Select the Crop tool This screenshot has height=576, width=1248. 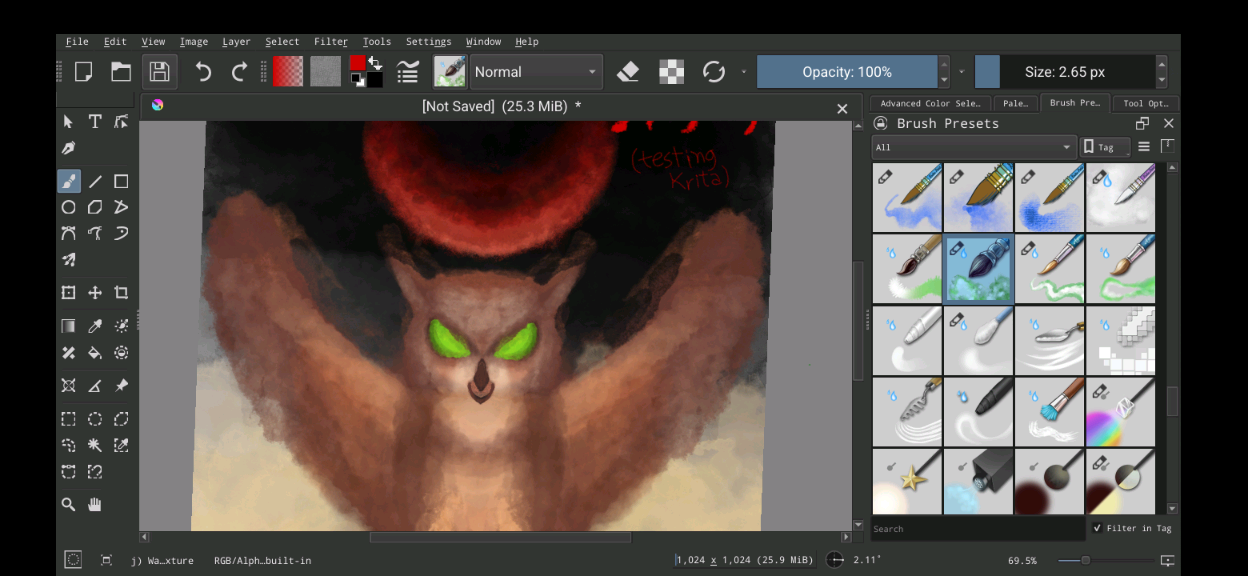point(121,293)
